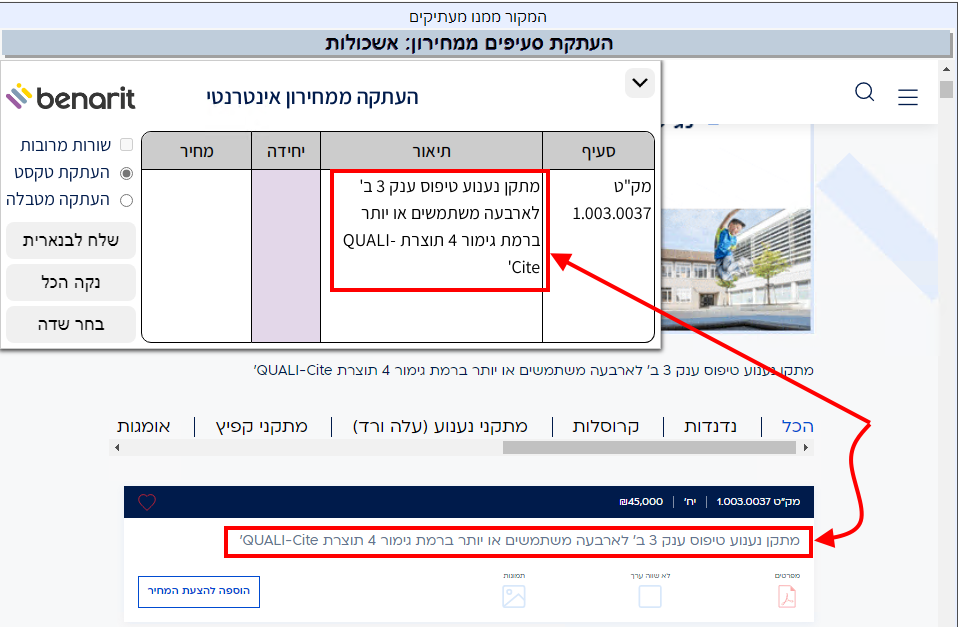958x627 pixels.
Task: Click the vertical scrollbar up arrow
Action: (946, 69)
